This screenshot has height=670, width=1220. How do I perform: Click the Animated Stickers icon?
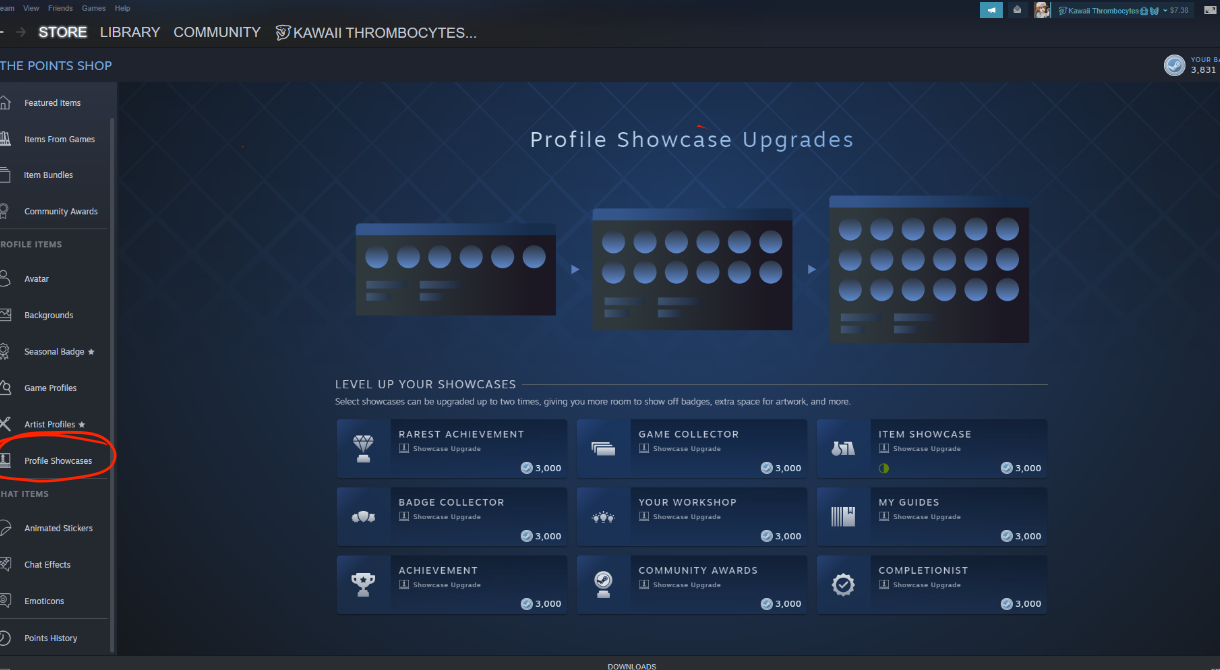click(5, 528)
